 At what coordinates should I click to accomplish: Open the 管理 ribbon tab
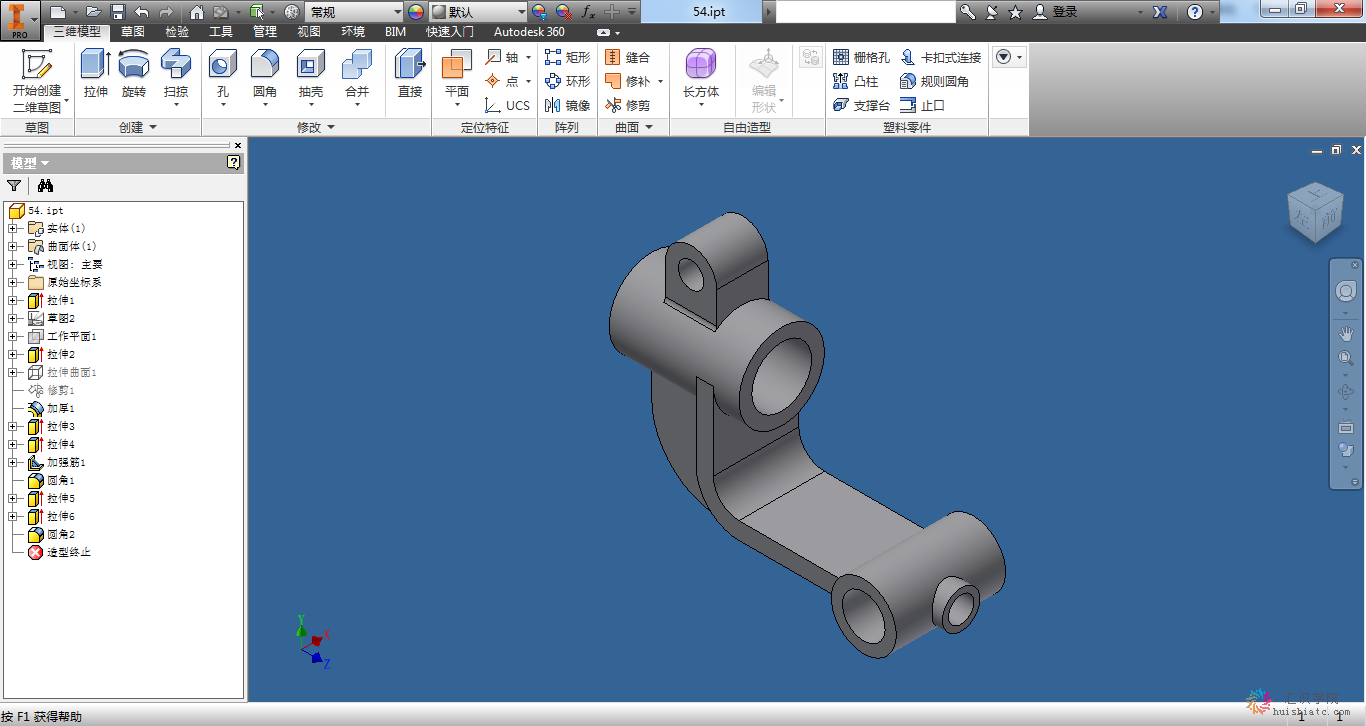coord(265,32)
